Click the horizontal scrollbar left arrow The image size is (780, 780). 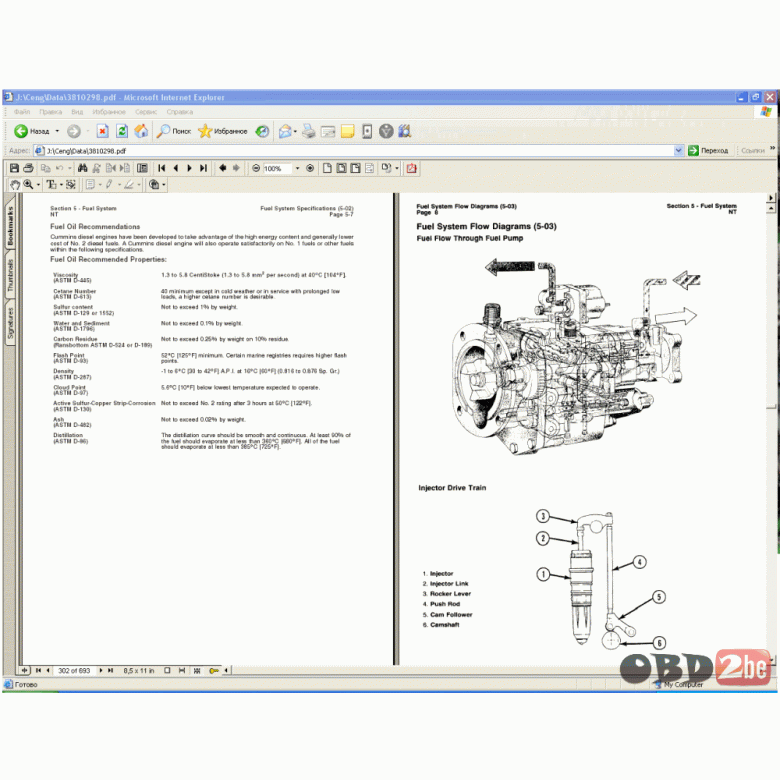[226, 671]
